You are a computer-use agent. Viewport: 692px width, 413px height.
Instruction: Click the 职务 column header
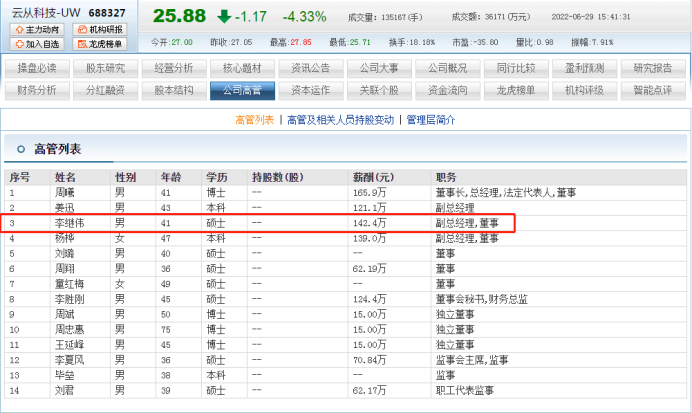tap(446, 177)
